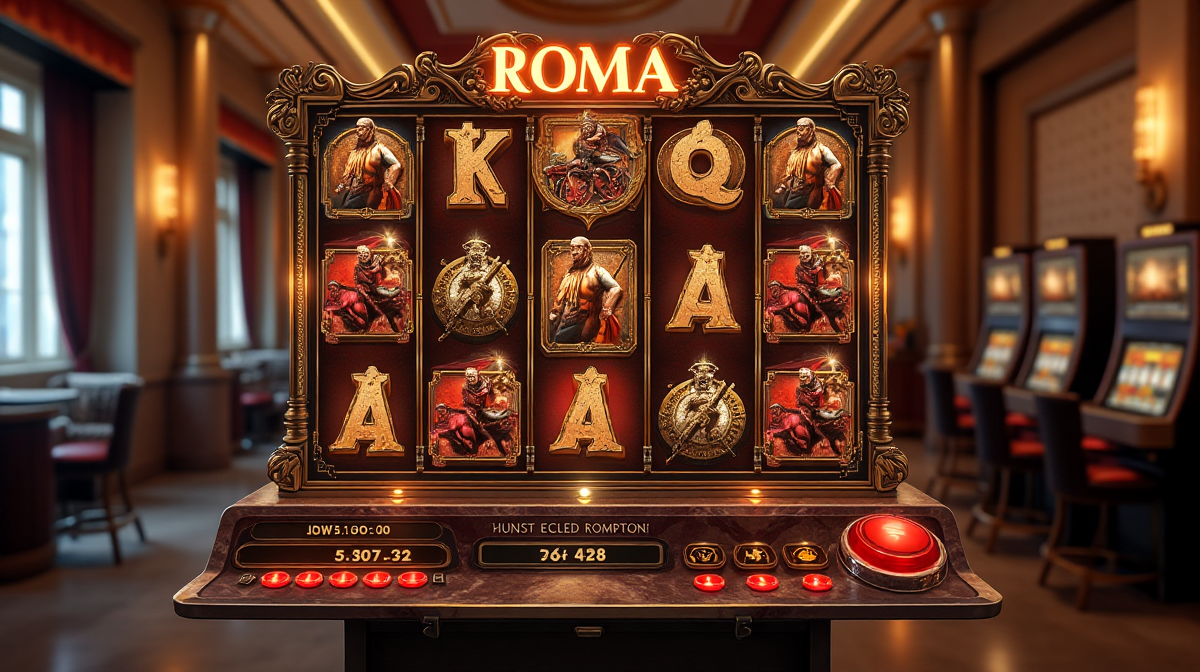Click the 76t 428 center display

[571, 555]
